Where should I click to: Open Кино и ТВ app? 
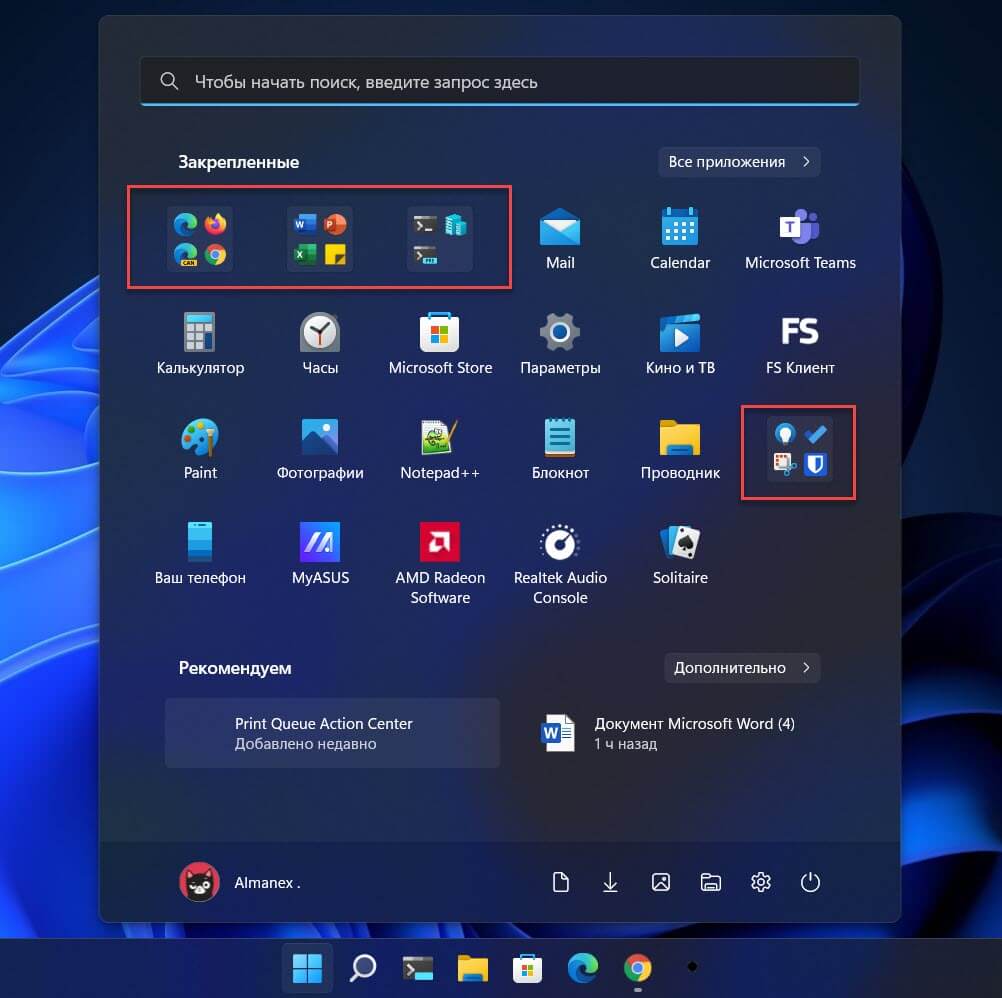tap(680, 342)
